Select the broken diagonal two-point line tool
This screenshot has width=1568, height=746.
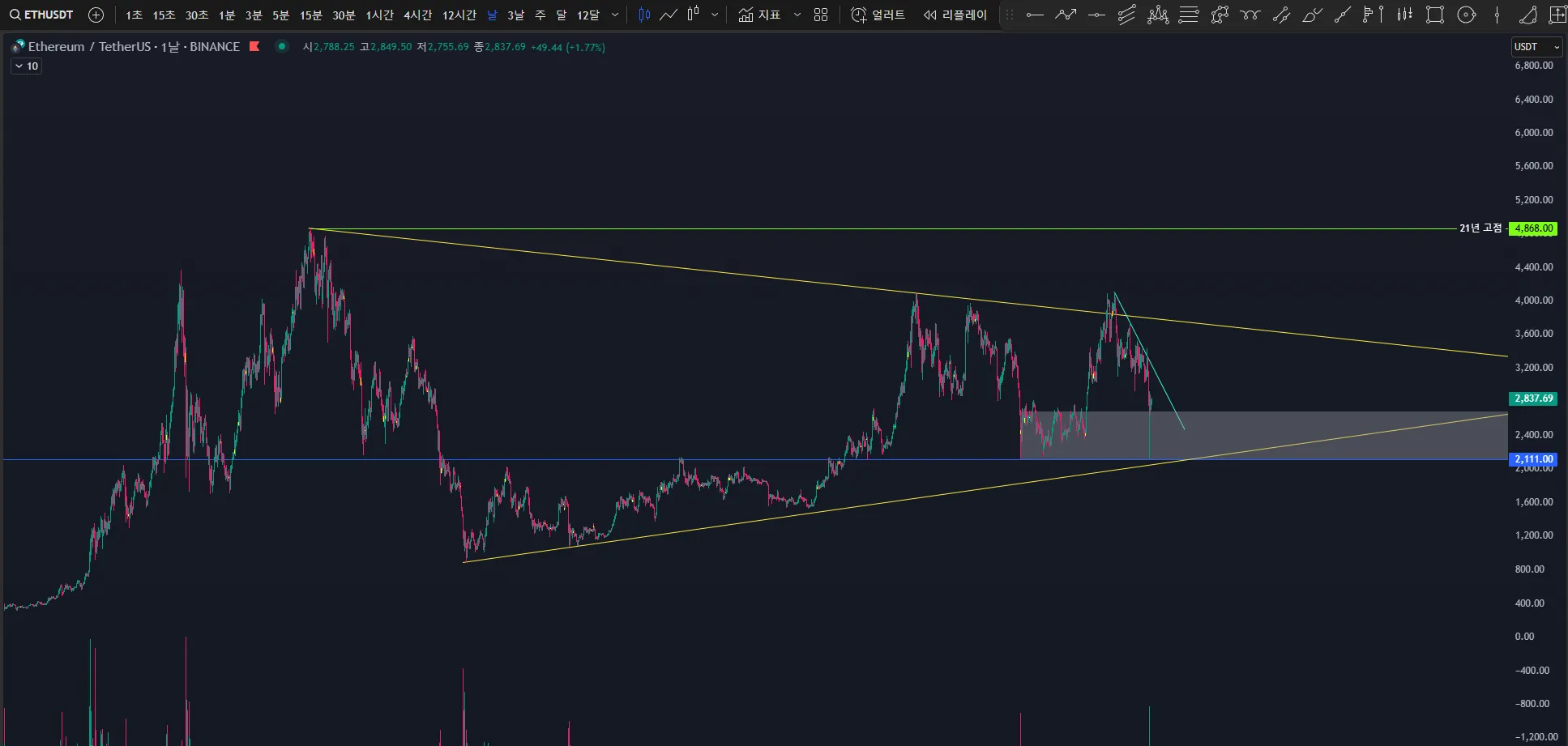click(1281, 15)
